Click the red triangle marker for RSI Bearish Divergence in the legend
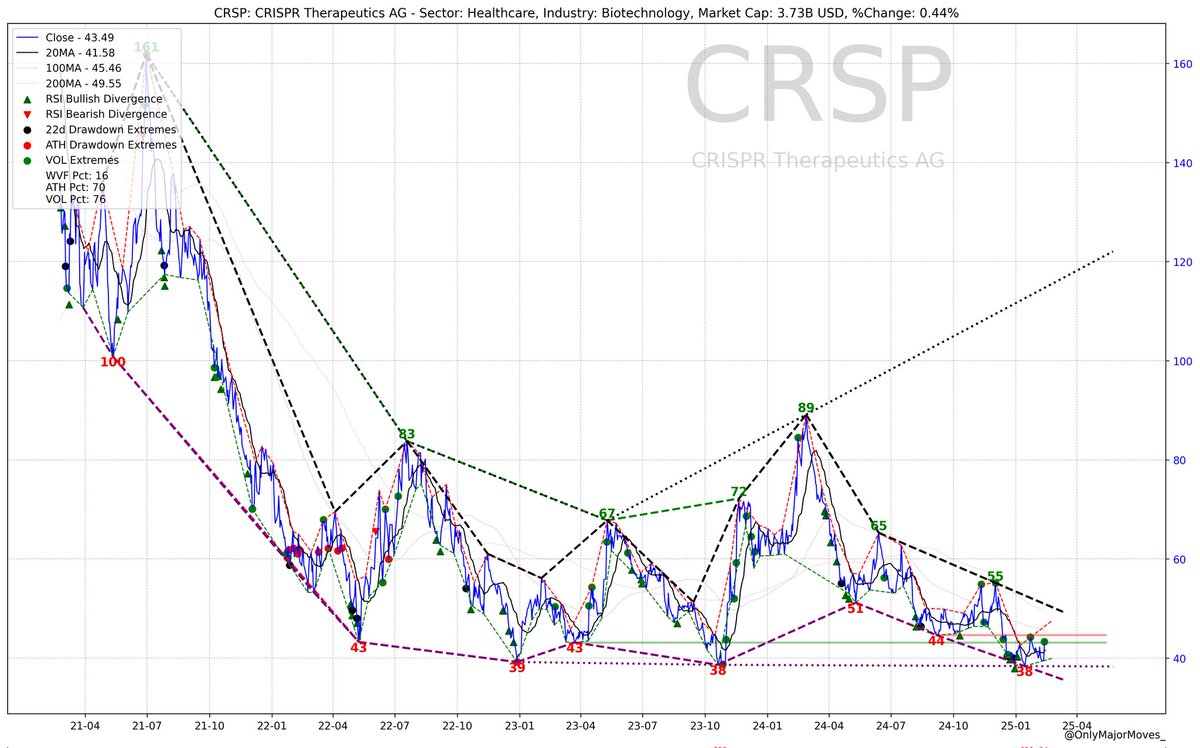This screenshot has width=1200, height=748. point(28,114)
